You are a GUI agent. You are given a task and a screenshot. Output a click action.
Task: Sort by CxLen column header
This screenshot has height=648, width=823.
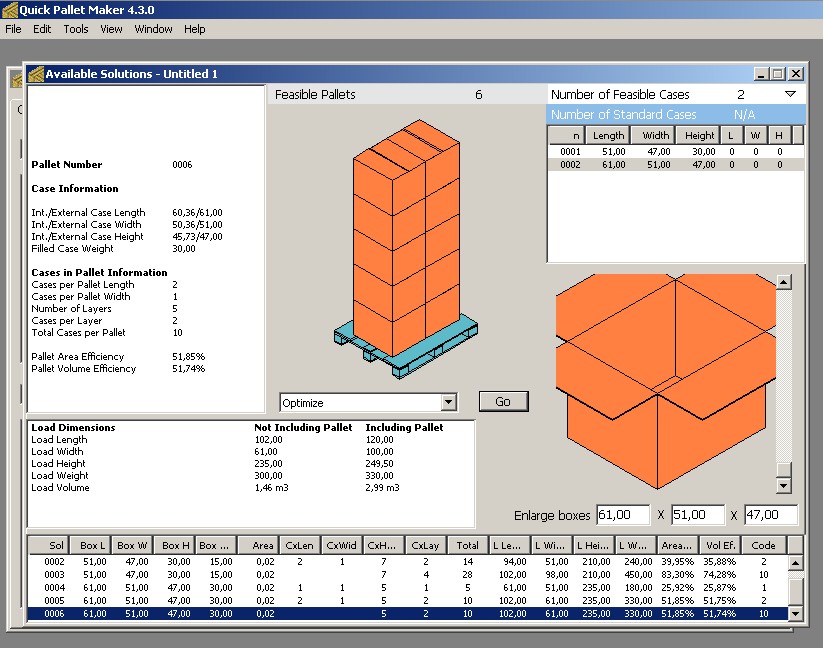(300, 545)
